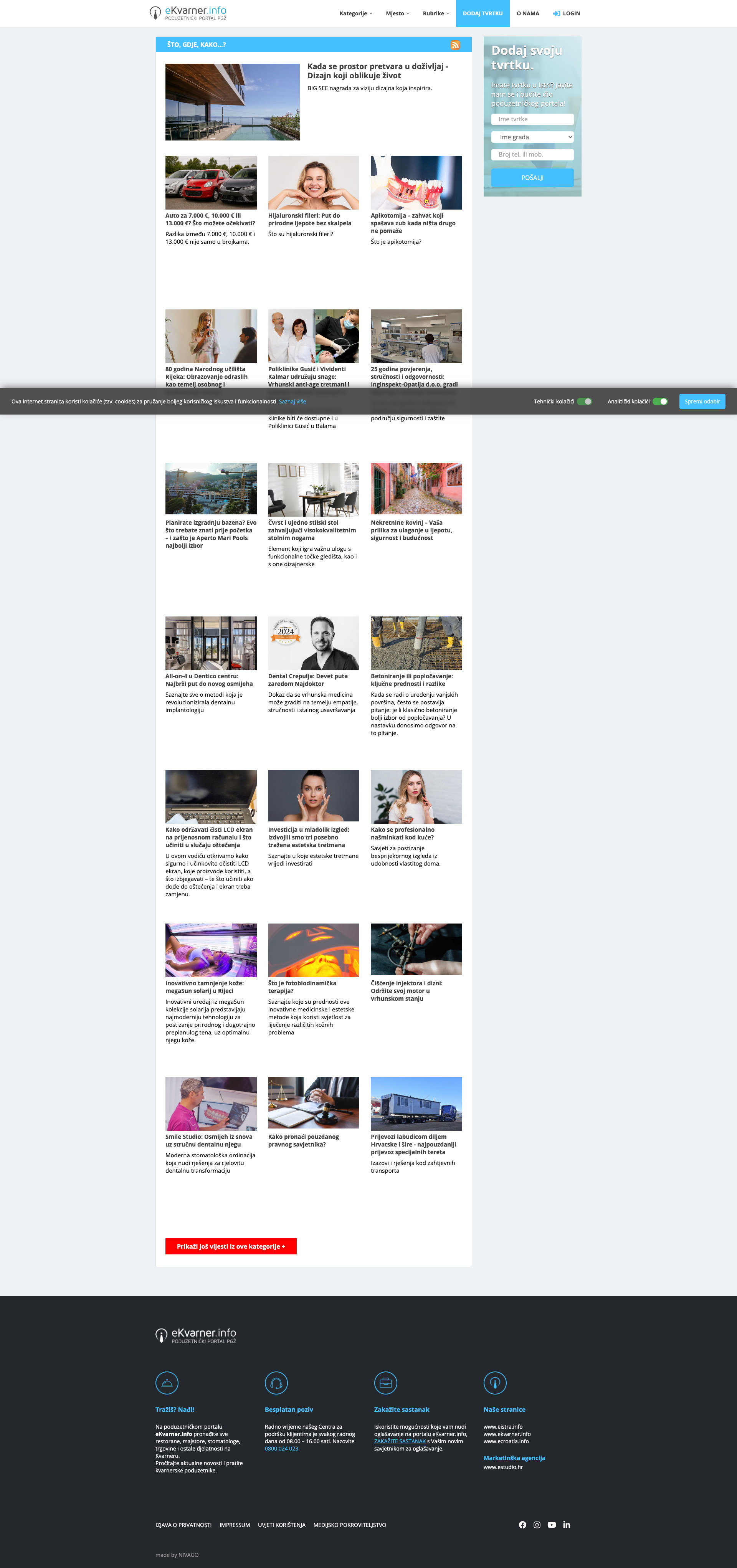
Task: Disable the Analitički kolačići switch
Action: (x=660, y=402)
